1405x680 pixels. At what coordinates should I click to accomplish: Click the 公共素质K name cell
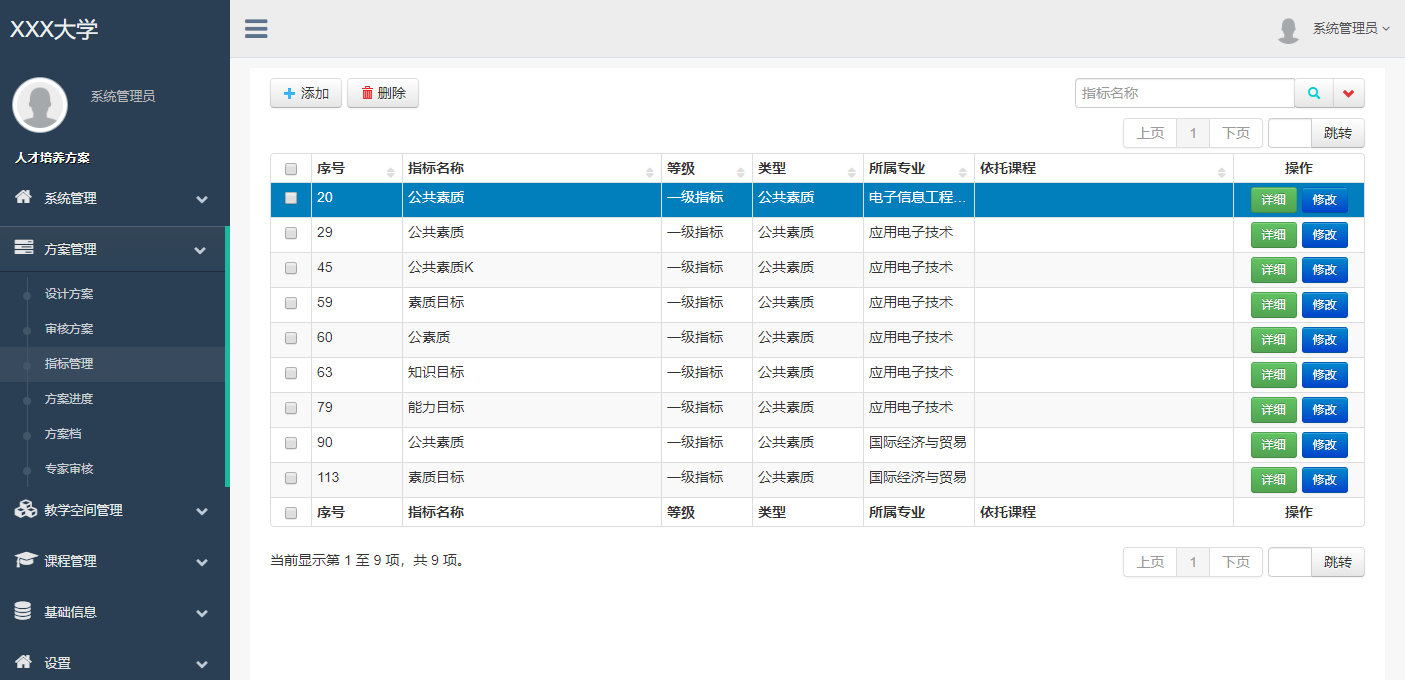532,270
